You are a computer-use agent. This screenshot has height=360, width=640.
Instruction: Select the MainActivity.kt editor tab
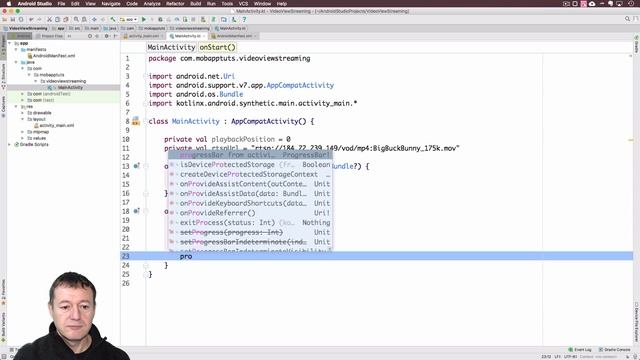(x=188, y=36)
